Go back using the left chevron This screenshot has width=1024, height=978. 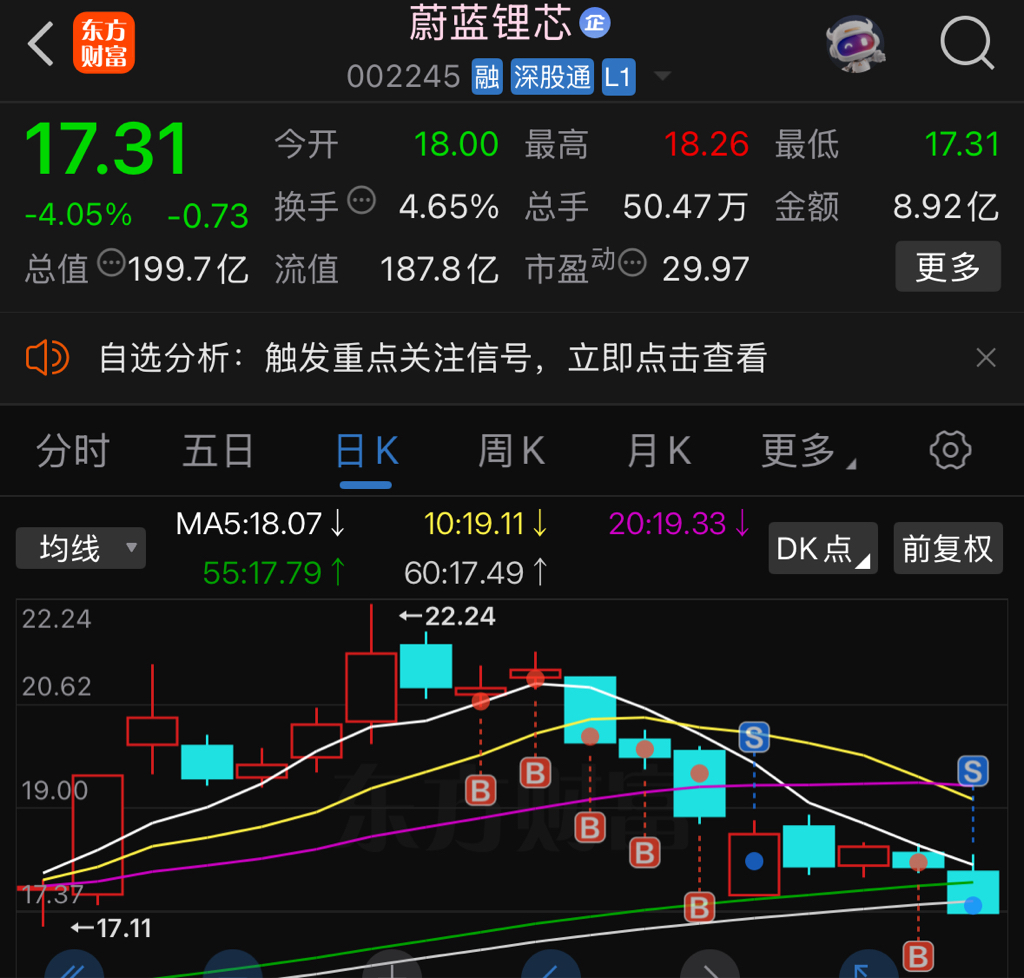coord(40,44)
